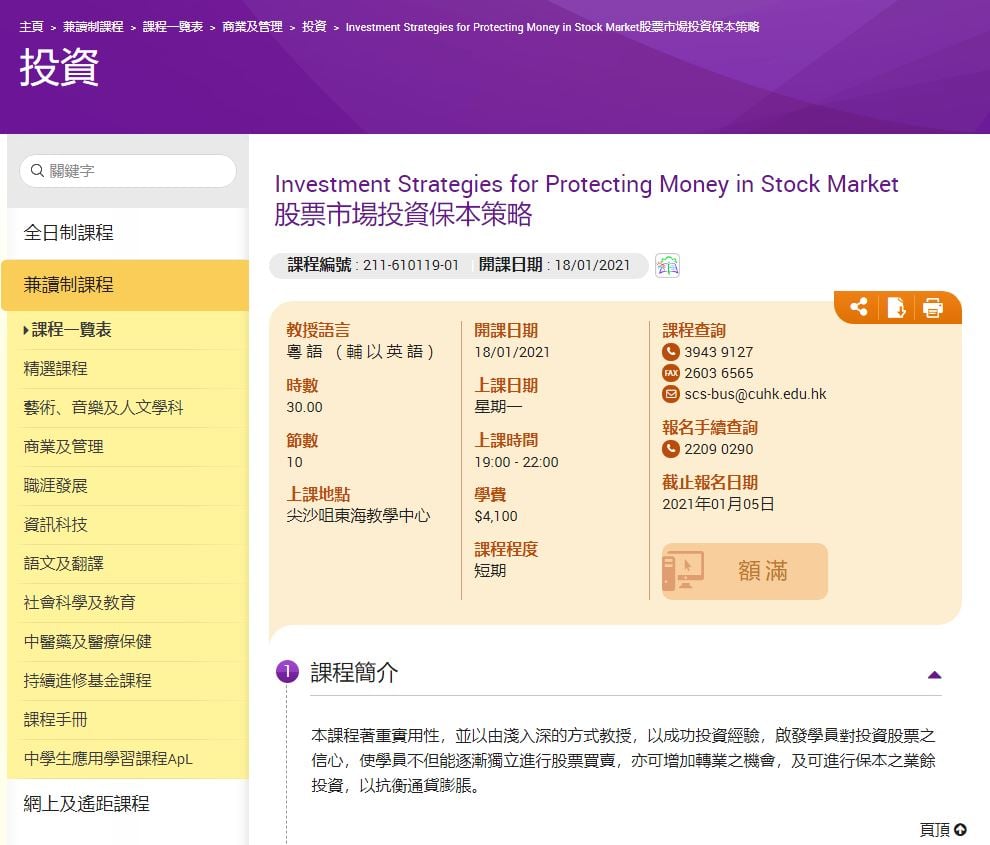The image size is (990, 845).
Task: Click the 課程程度 value 短期
Action: pos(490,571)
